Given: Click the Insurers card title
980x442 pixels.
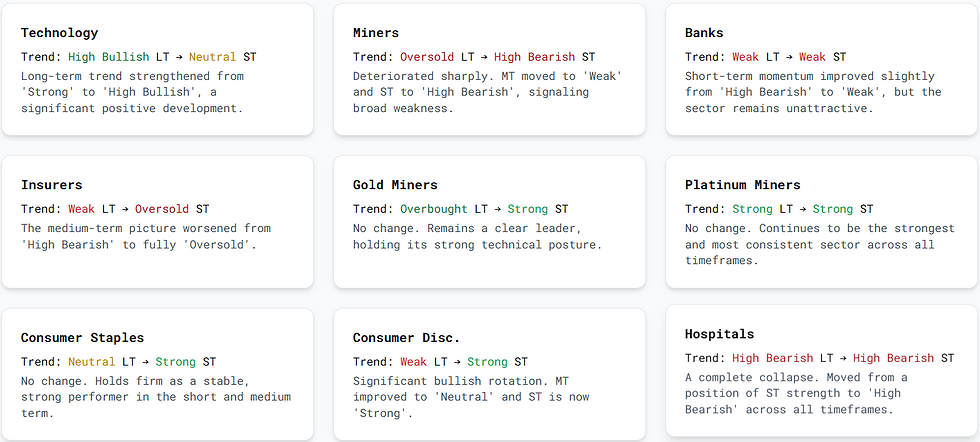Looking at the screenshot, I should pyautogui.click(x=52, y=185).
